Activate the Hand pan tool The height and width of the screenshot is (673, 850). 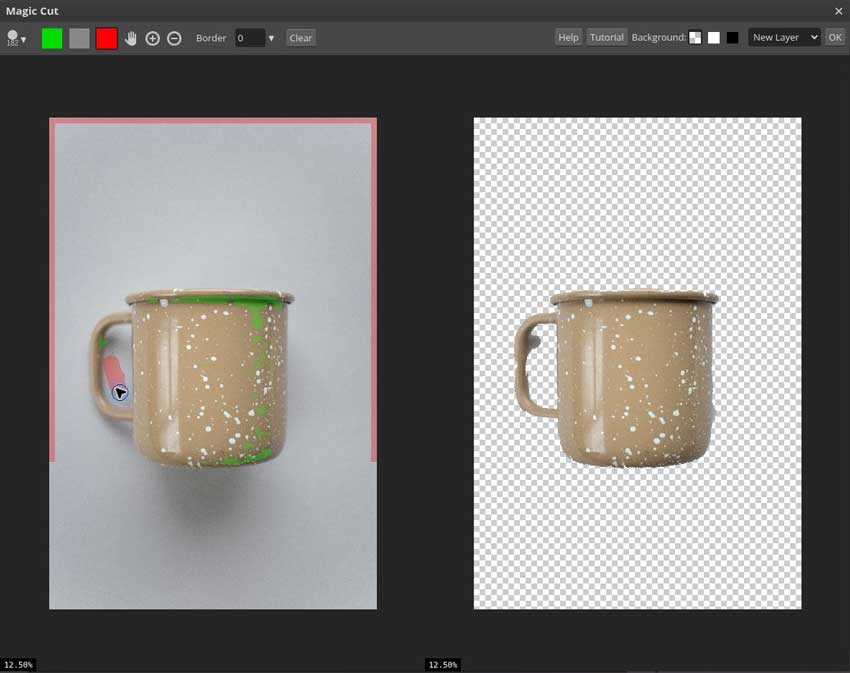coord(130,39)
